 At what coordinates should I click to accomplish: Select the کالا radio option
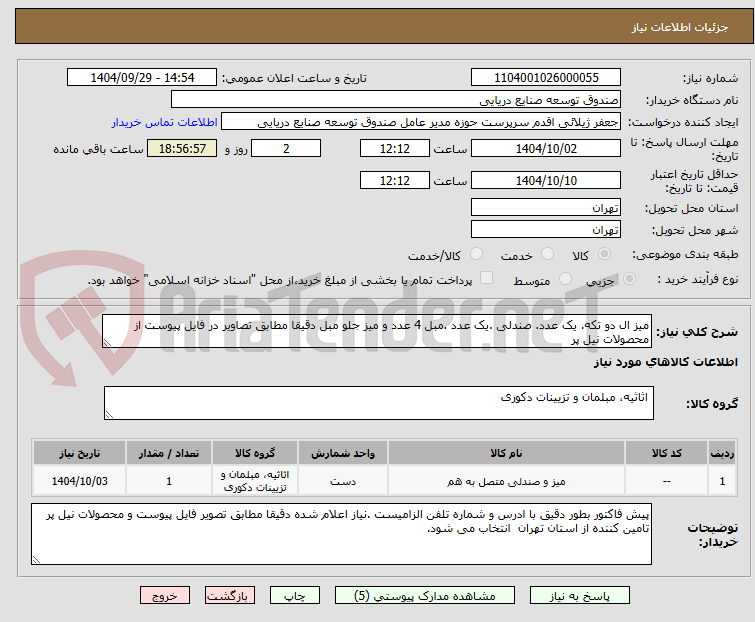click(604, 254)
